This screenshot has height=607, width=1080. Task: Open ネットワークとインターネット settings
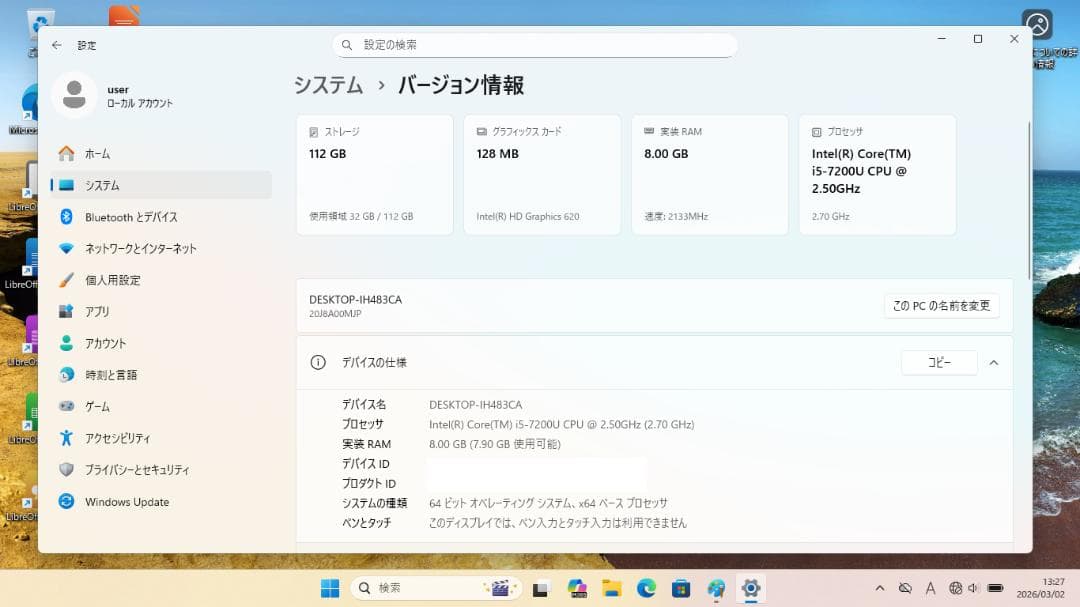point(161,249)
